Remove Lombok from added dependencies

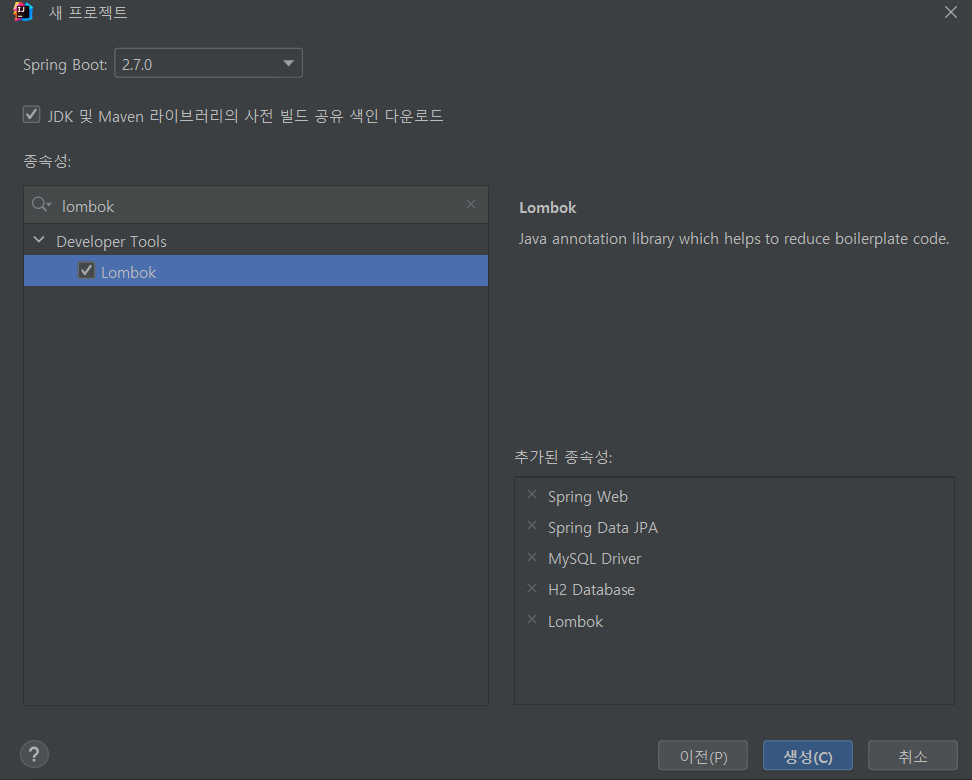coord(532,619)
